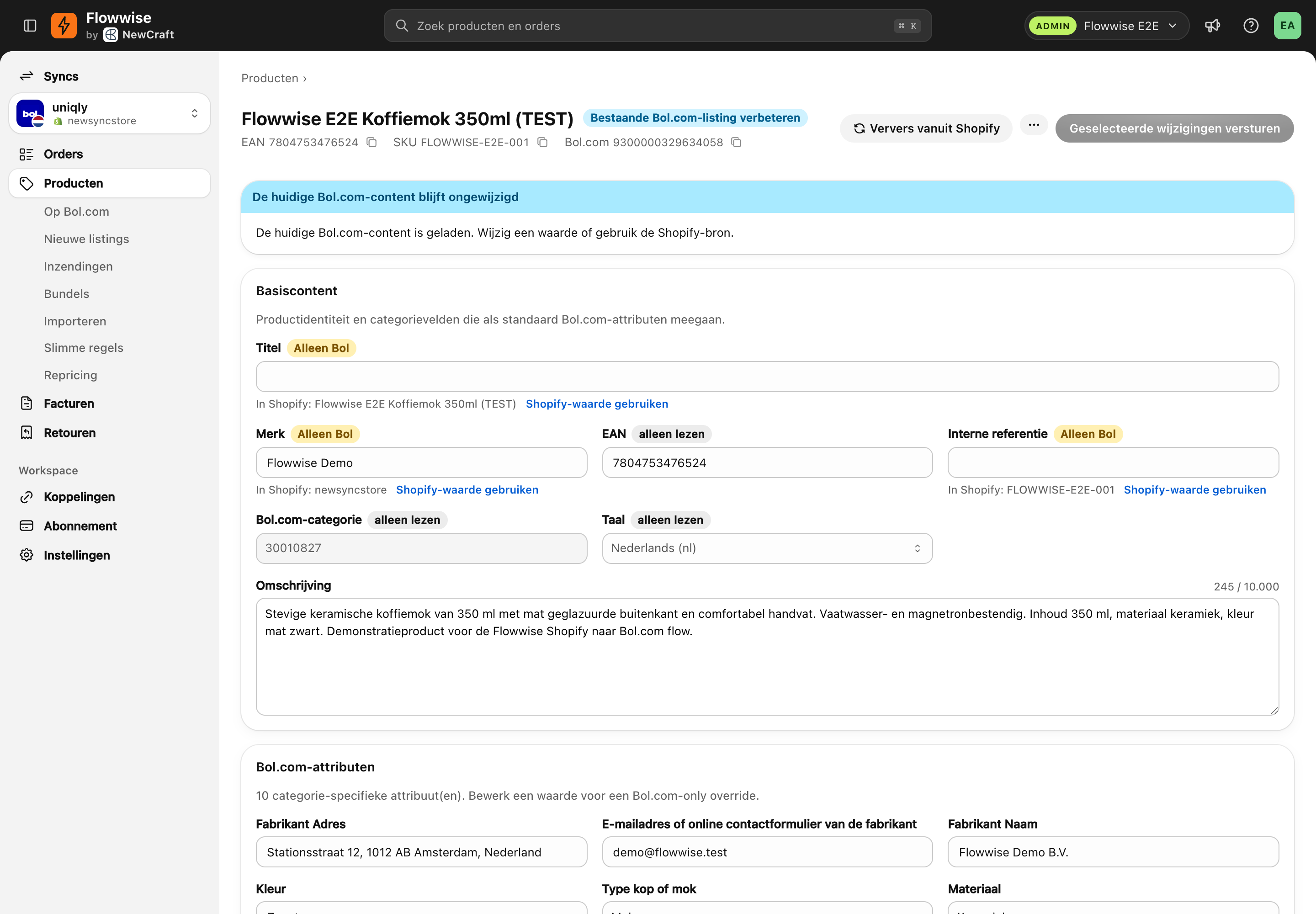Open Orders in the sidebar
Screen dimensions: 1316x914
pos(63,154)
